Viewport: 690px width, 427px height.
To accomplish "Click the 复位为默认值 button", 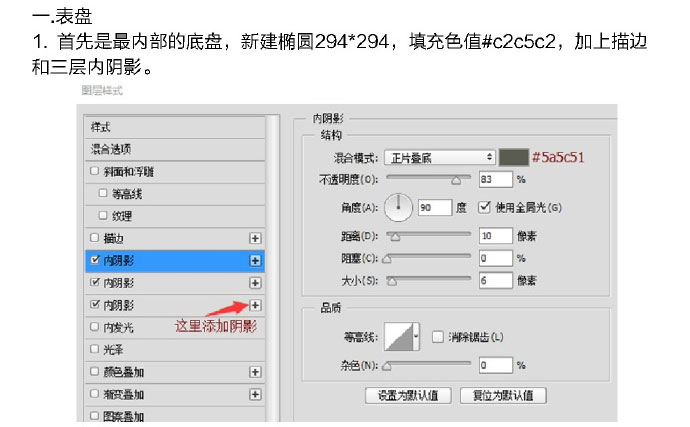I will pos(503,395).
